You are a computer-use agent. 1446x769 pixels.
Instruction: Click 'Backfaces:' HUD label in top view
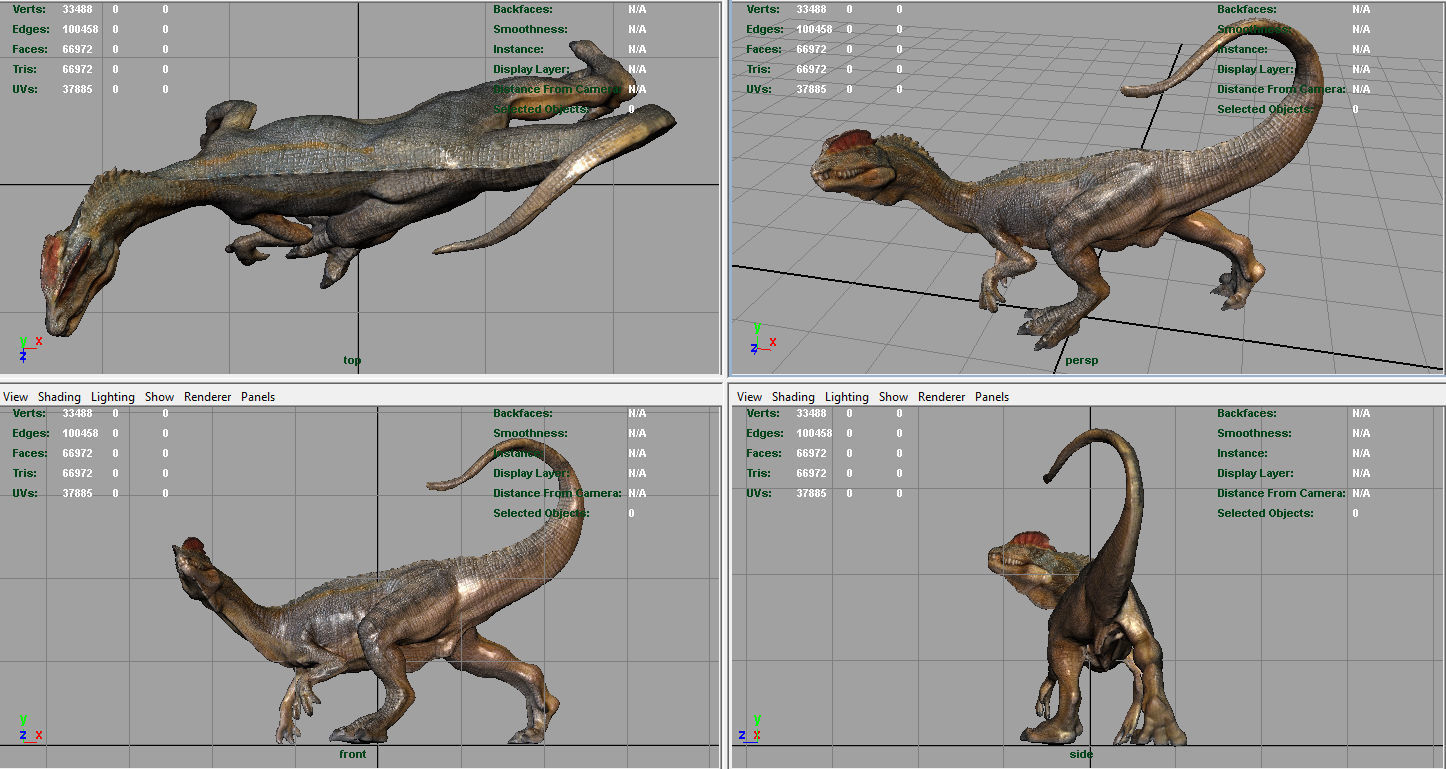point(523,9)
